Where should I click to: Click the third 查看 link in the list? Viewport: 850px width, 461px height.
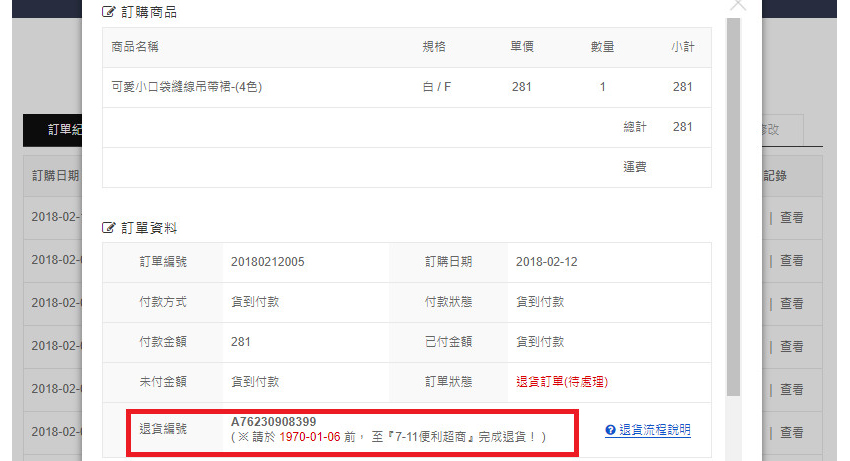[x=792, y=303]
